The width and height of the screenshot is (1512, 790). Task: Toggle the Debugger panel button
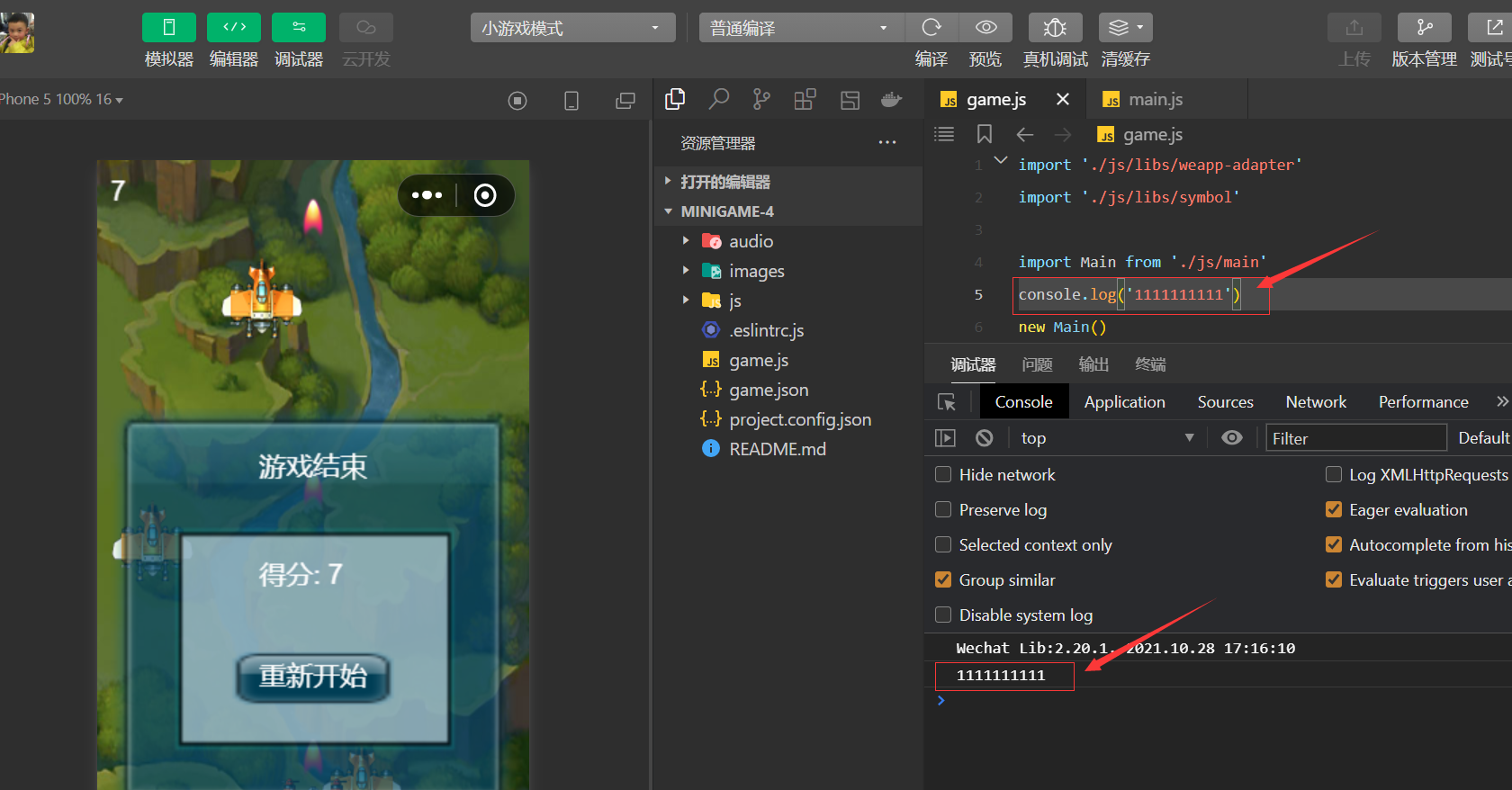click(x=299, y=28)
